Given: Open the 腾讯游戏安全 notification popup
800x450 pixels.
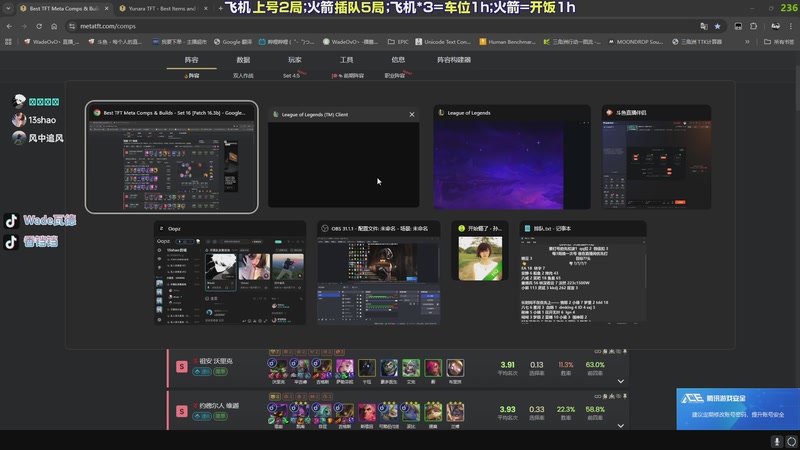Looking at the screenshot, I should [x=738, y=409].
